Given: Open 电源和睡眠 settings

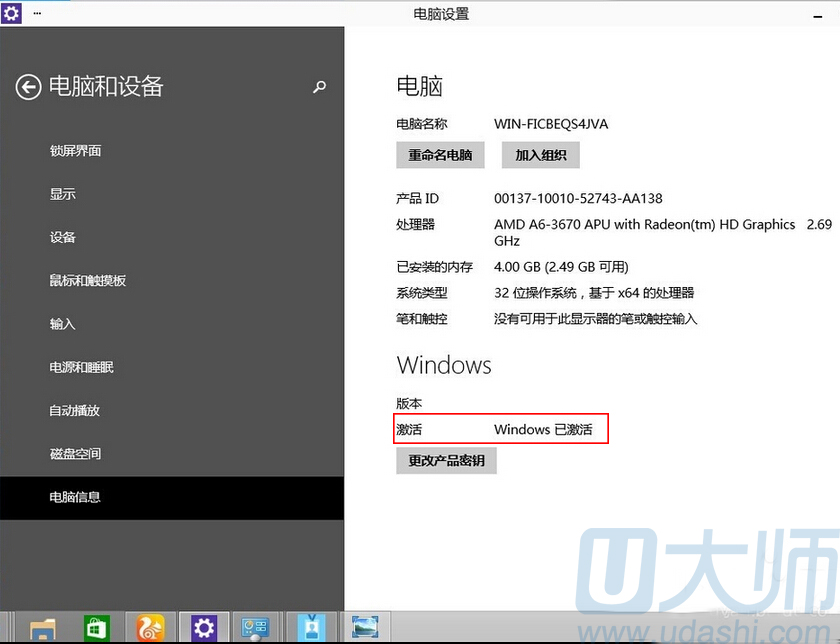Looking at the screenshot, I should click(82, 367).
